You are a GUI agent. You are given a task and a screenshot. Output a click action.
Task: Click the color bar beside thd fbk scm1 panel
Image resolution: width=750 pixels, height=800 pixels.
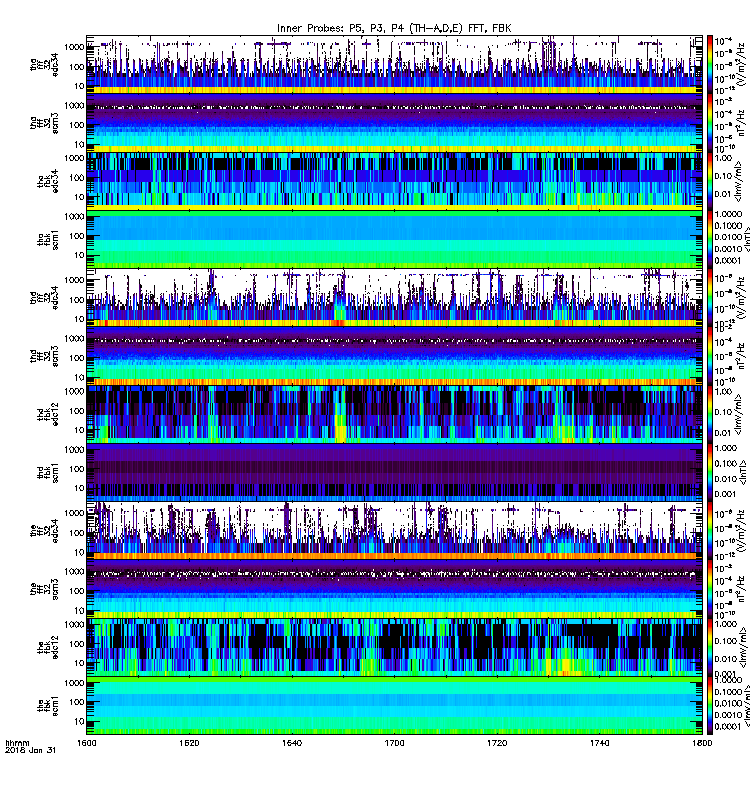[x=710, y=472]
